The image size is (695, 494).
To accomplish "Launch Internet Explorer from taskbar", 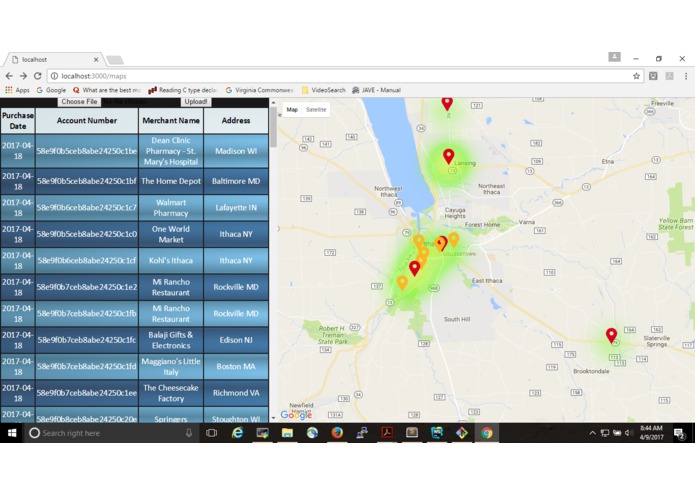I will (237, 433).
